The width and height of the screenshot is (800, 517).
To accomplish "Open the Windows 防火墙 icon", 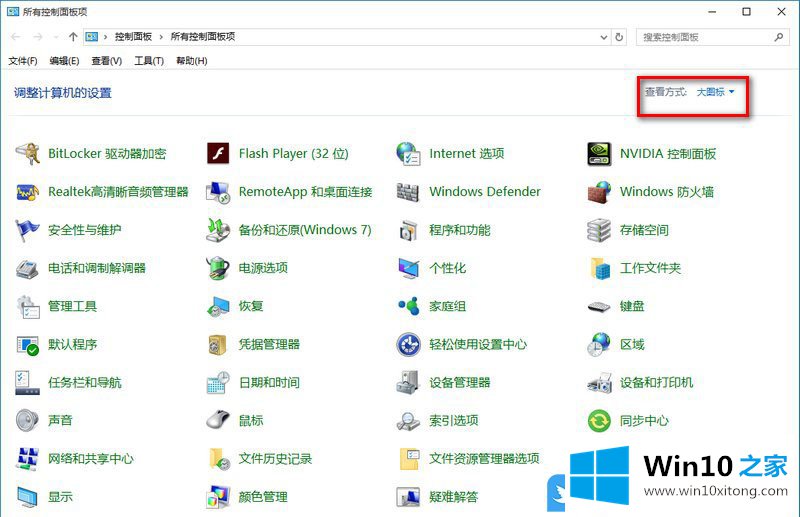I will (x=599, y=192).
